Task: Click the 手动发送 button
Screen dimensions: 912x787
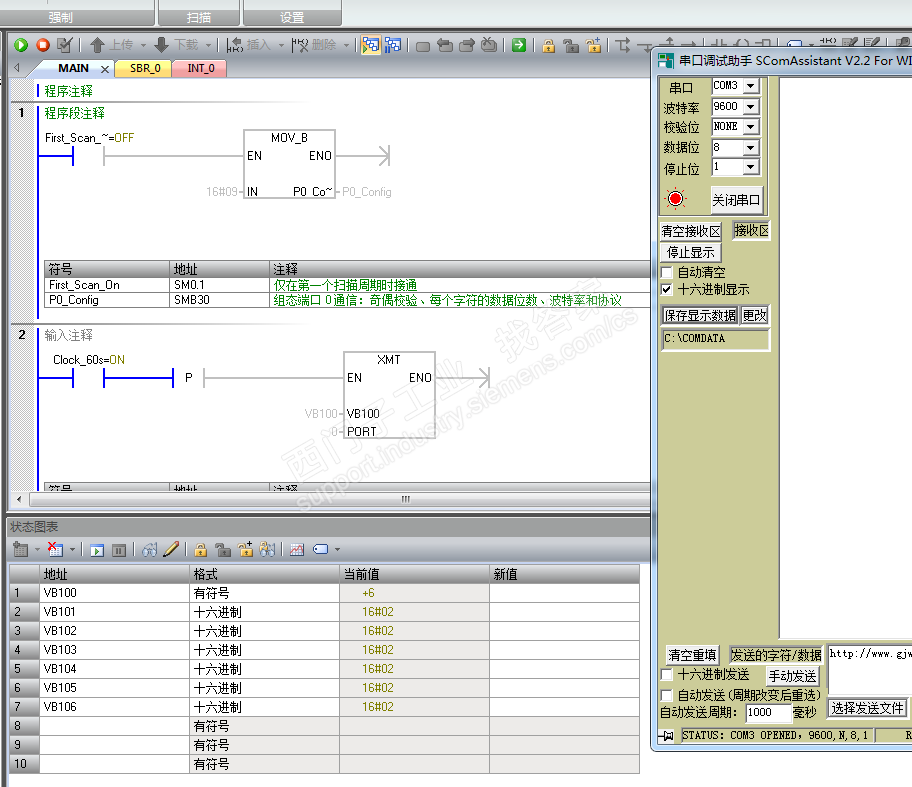Action: click(792, 676)
